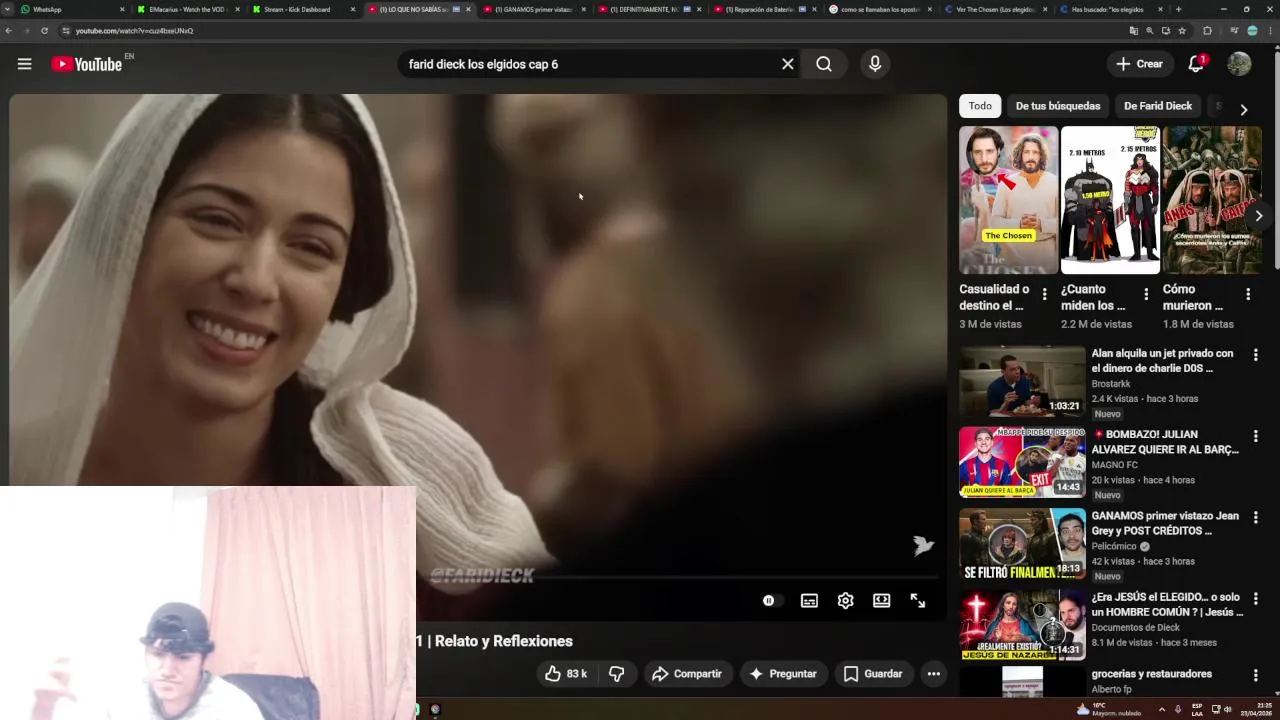
Task: Open the Crear button
Action: (x=1140, y=64)
